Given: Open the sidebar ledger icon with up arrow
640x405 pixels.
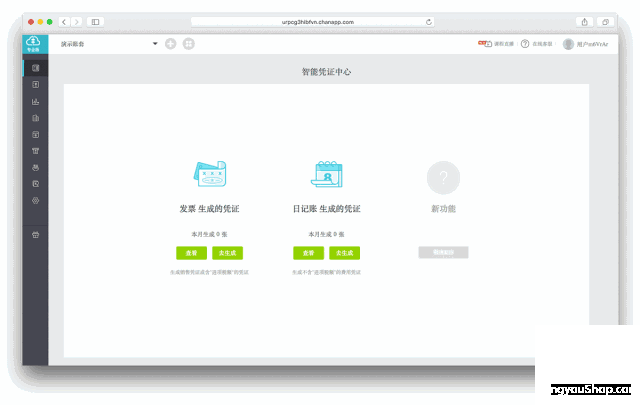Looking at the screenshot, I should 36,85.
